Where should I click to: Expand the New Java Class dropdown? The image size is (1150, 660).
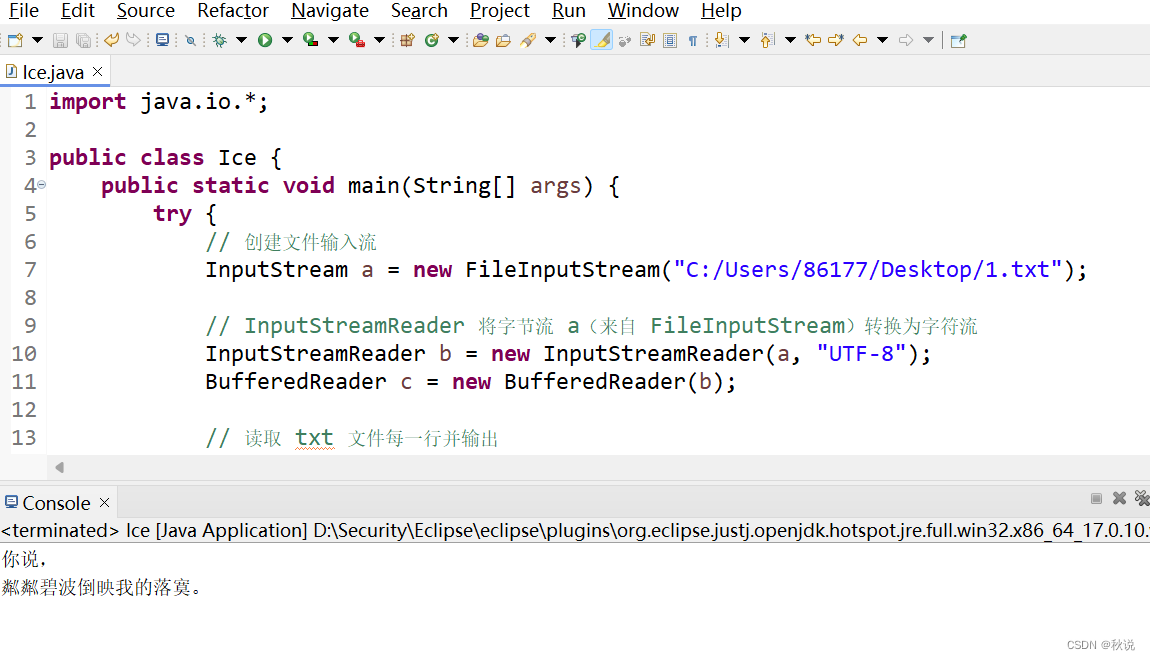pyautogui.click(x=453, y=40)
